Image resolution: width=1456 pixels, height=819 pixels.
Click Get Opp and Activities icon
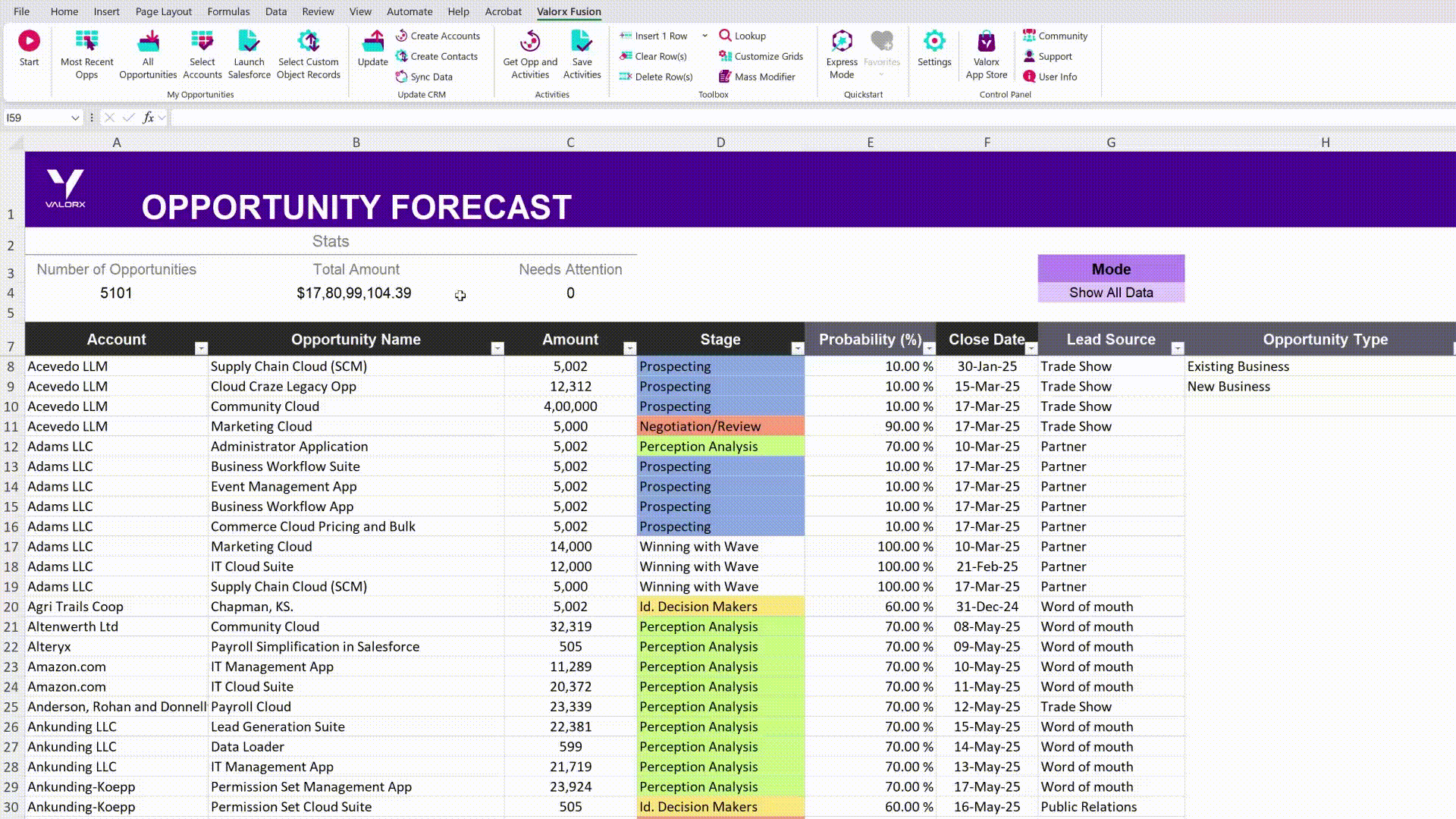[530, 42]
